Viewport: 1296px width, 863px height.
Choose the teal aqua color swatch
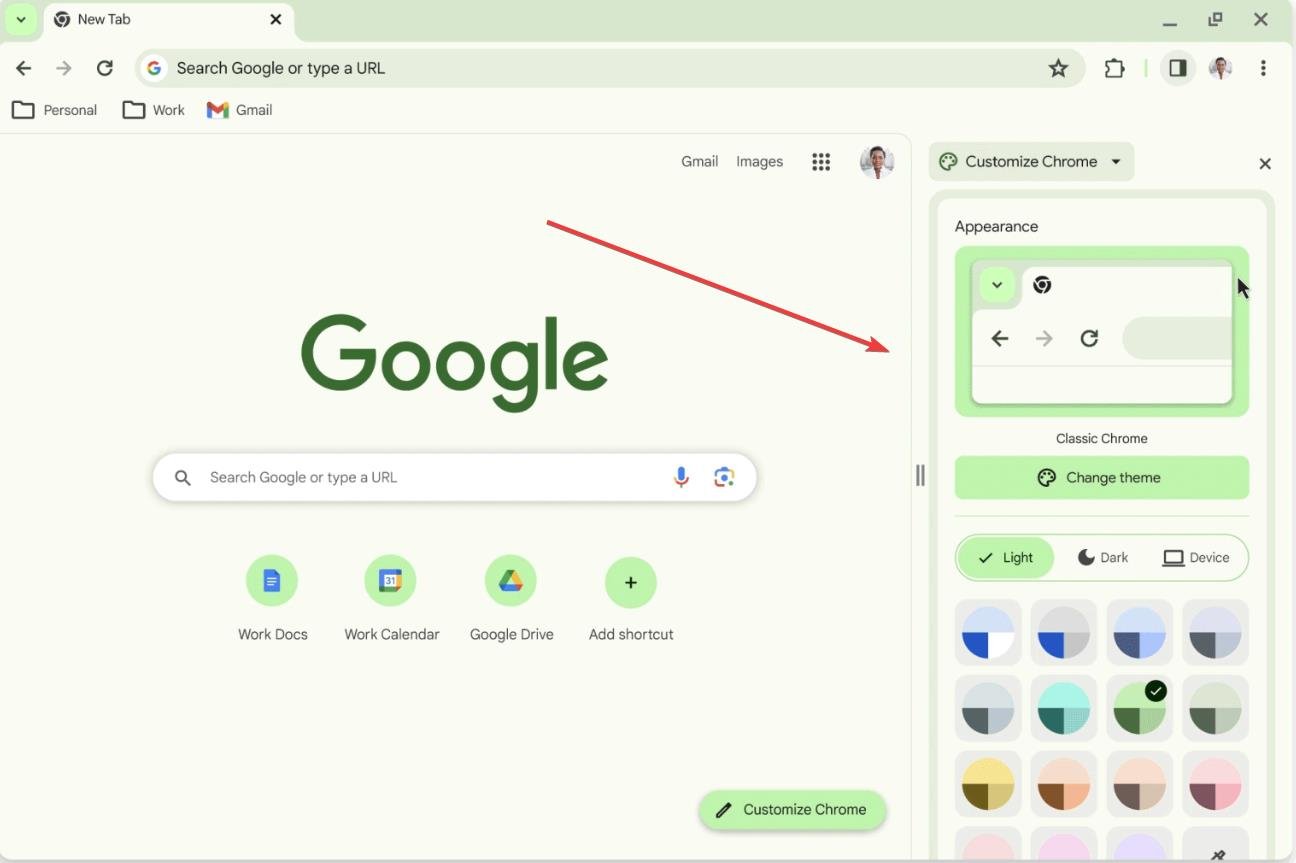(1064, 708)
